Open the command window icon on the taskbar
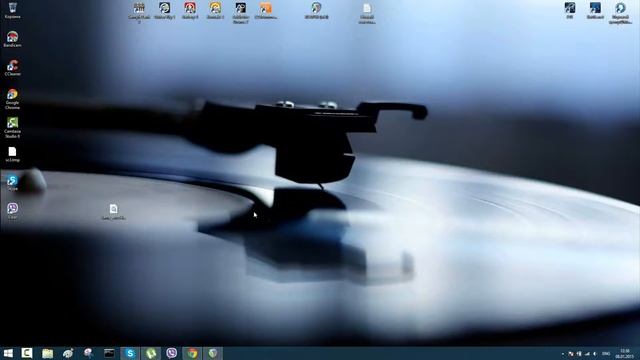The height and width of the screenshot is (360, 640). pyautogui.click(x=109, y=353)
